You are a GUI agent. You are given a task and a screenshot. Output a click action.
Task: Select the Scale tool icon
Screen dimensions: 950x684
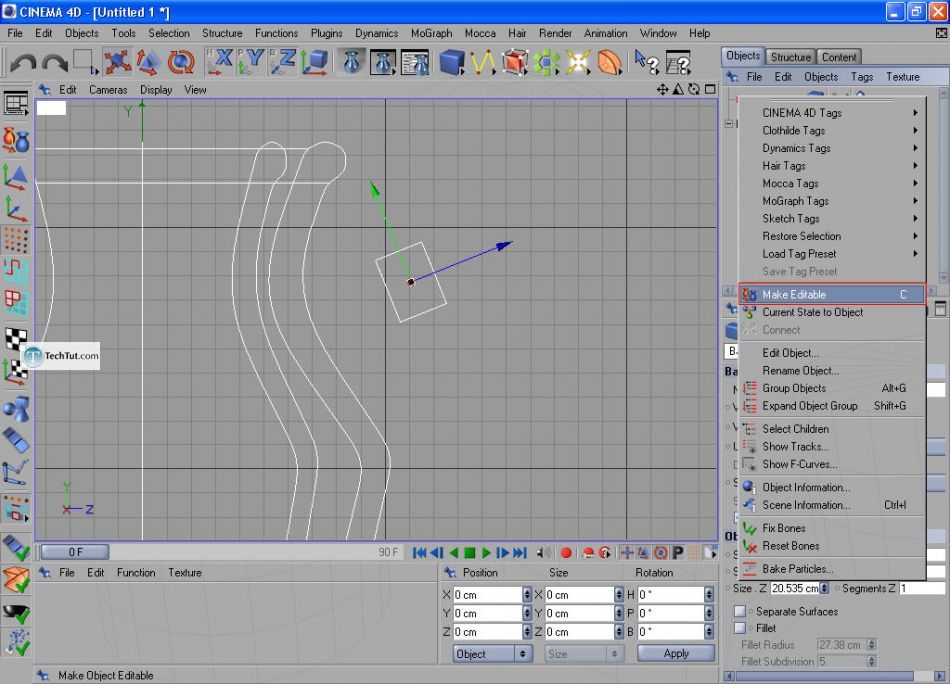tap(148, 62)
